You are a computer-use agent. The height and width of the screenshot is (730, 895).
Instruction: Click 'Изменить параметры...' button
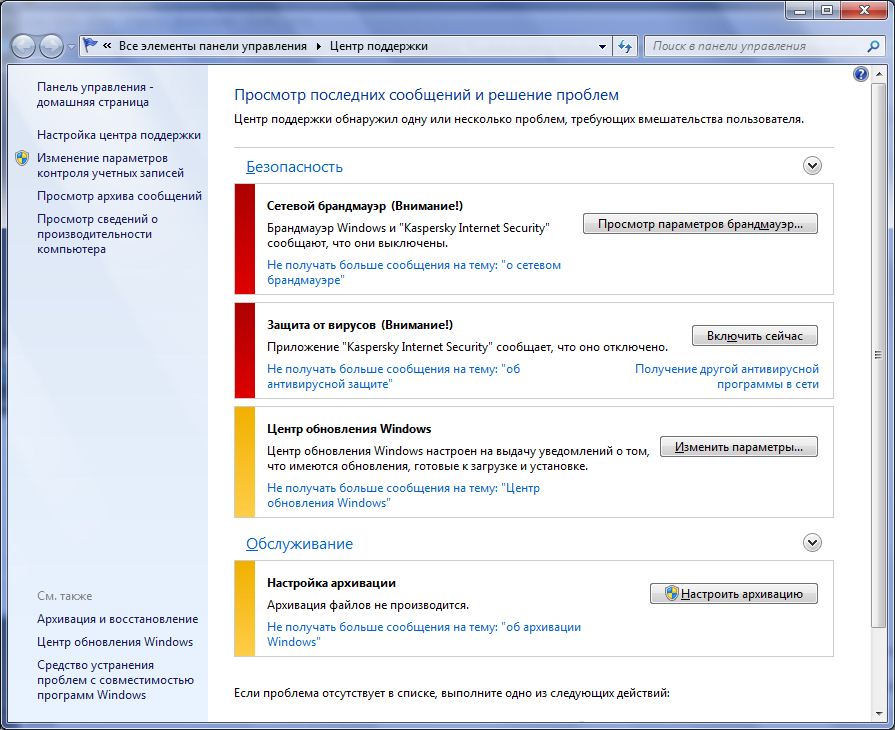pyautogui.click(x=739, y=447)
